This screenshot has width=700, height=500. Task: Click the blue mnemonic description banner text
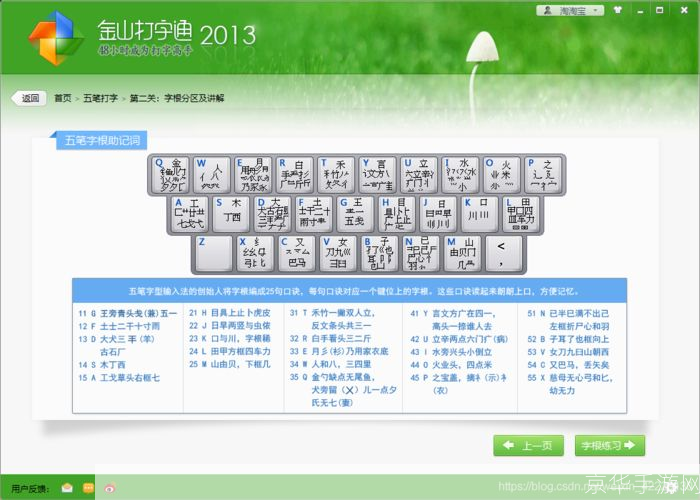[354, 292]
